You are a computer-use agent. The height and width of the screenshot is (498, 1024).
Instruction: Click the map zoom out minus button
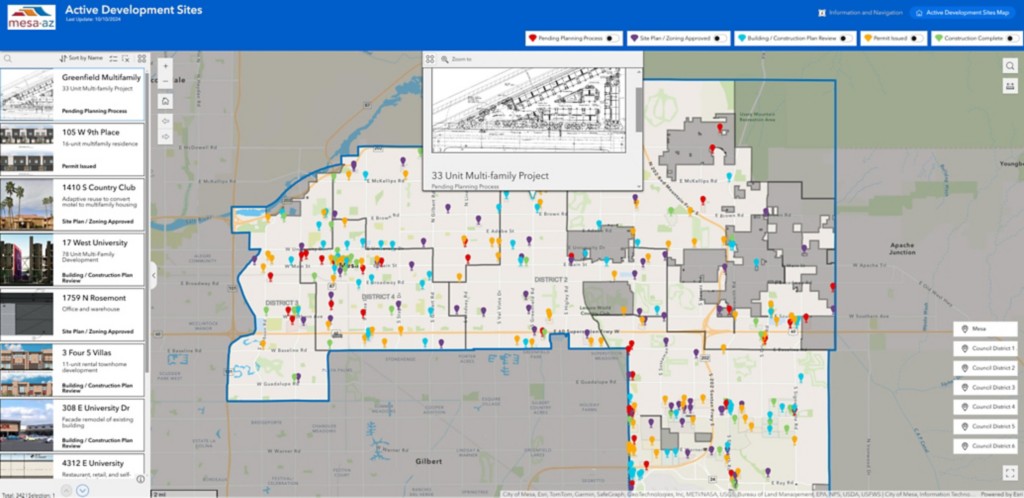pos(165,82)
